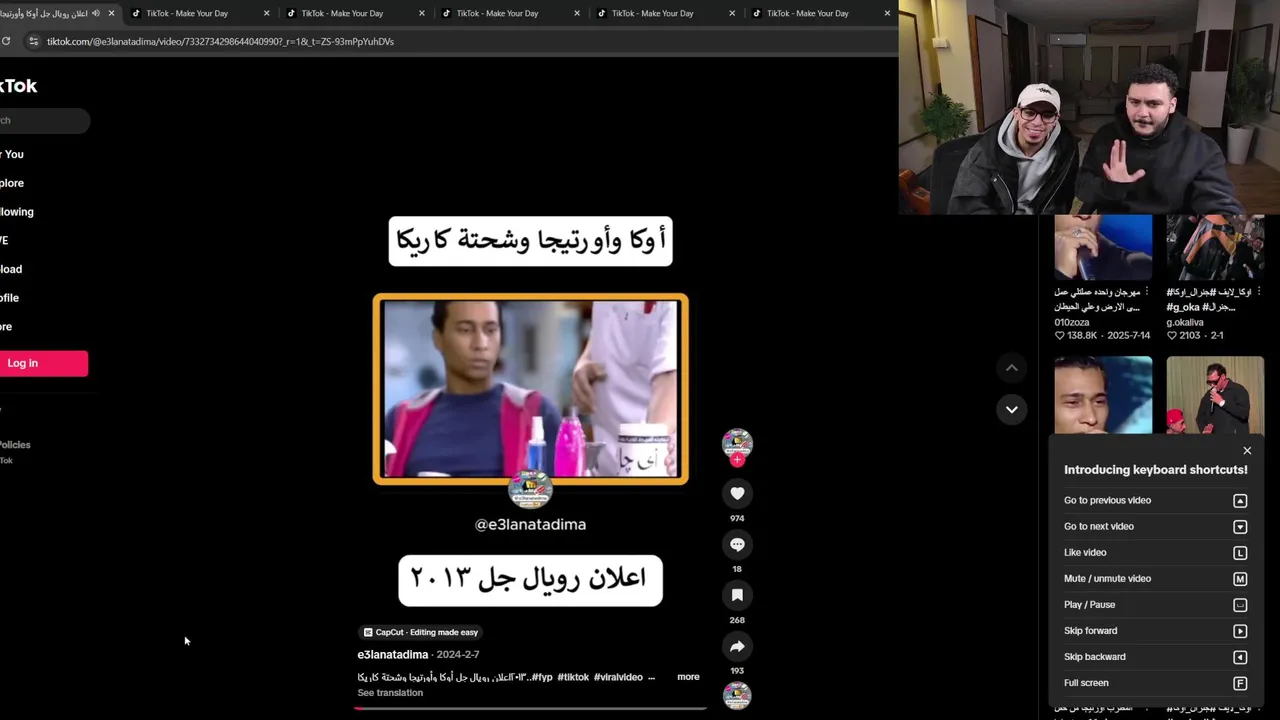Click 010zoza username under thumbnail

coord(1071,322)
